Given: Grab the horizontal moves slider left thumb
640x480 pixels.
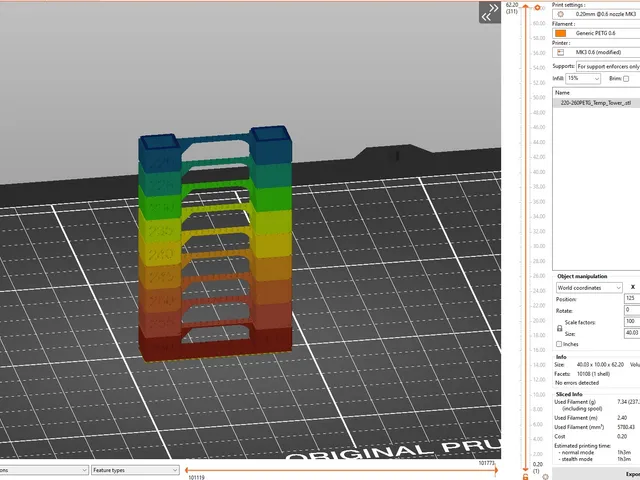Looking at the screenshot, I should click(187, 470).
